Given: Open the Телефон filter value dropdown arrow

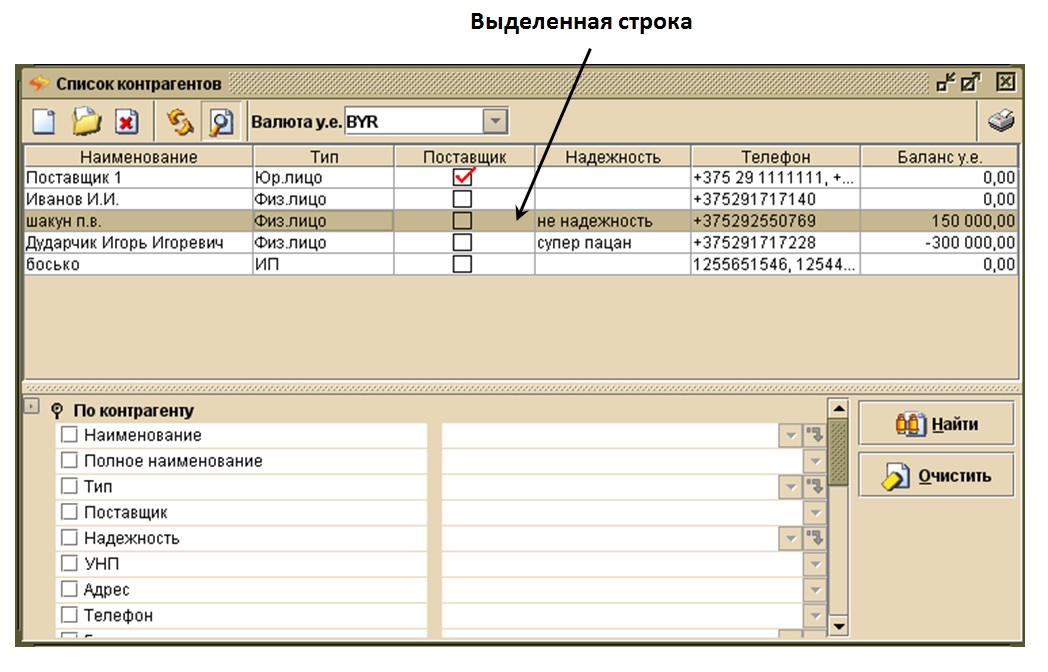Looking at the screenshot, I should click(x=815, y=616).
